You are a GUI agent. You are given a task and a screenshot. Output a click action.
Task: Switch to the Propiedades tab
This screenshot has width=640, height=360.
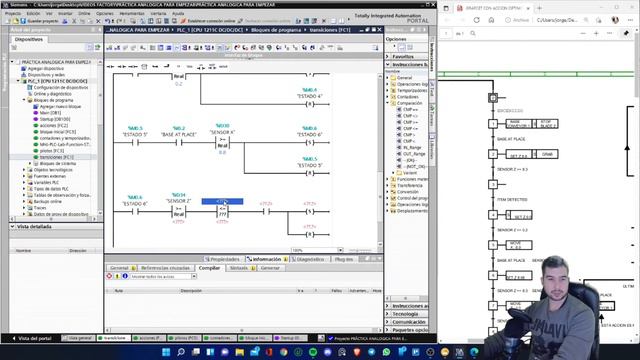(222, 259)
